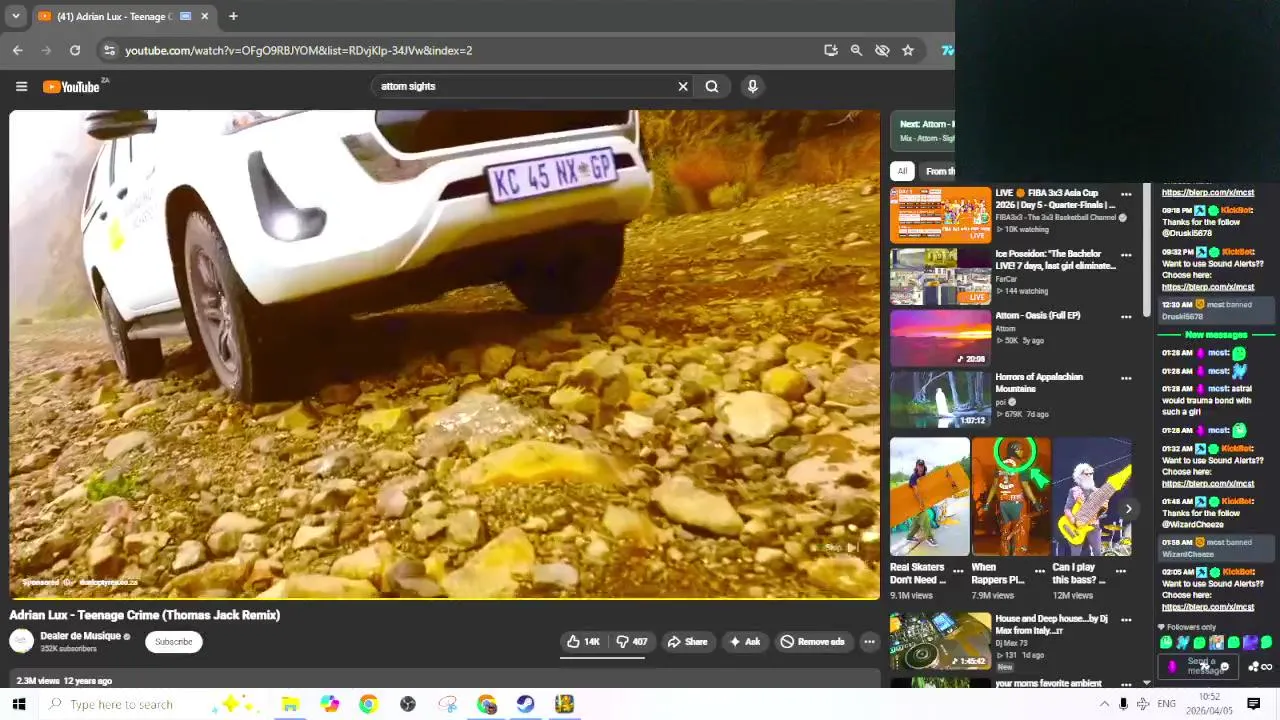Clear the search box with the X
Screen dimensions: 1280x720
coord(683,86)
